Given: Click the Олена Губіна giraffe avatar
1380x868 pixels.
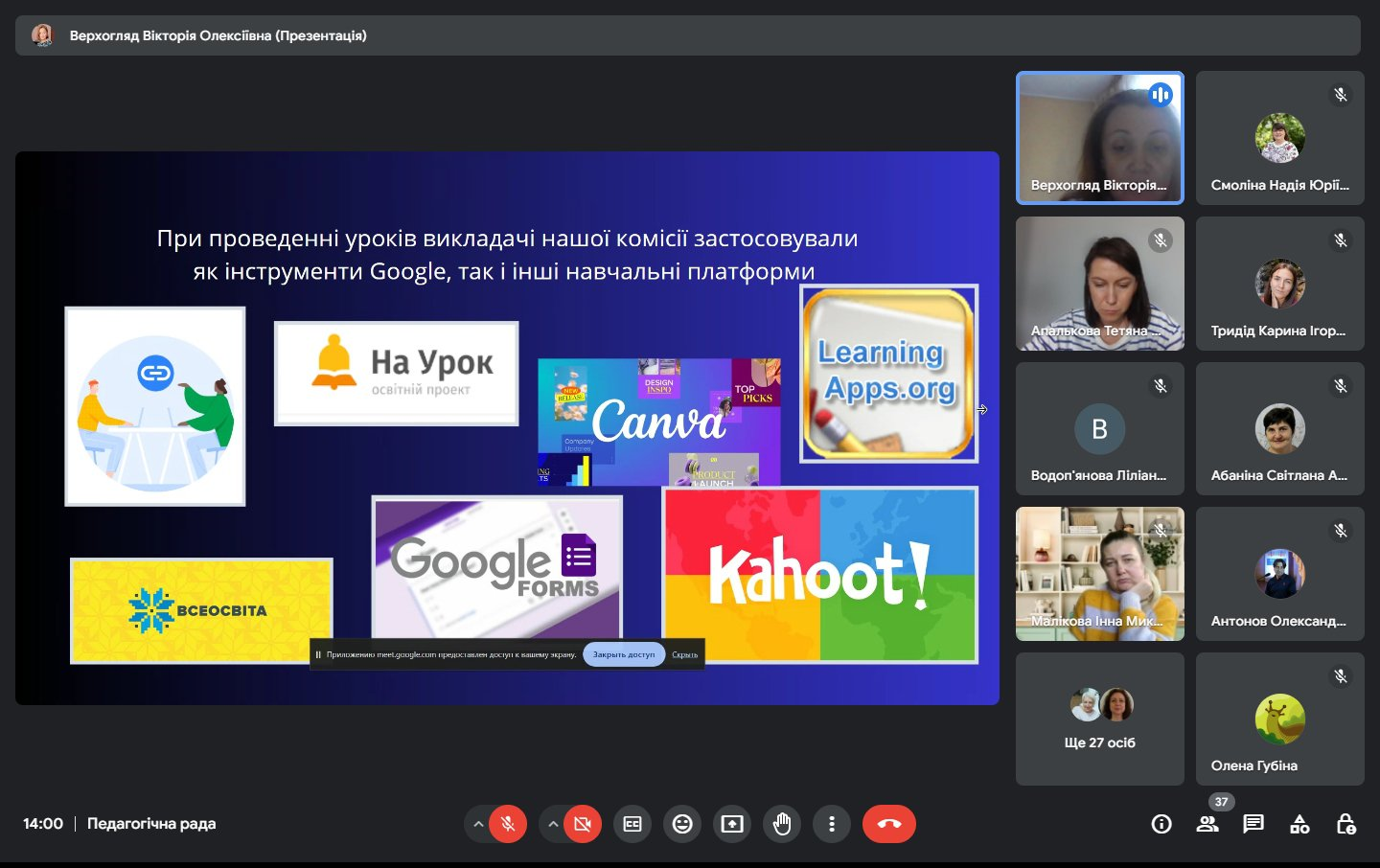Looking at the screenshot, I should [x=1280, y=720].
